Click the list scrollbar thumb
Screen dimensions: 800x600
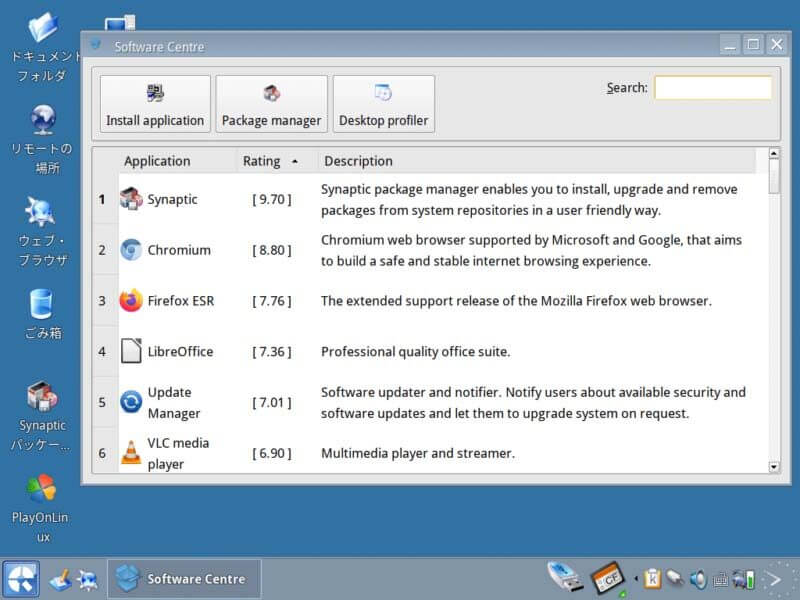point(774,177)
